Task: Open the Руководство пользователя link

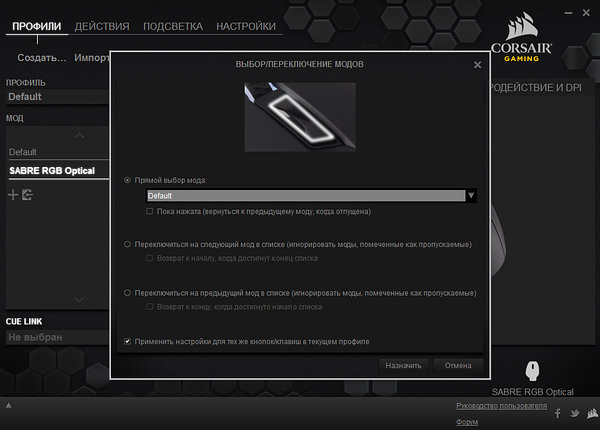Action: click(x=501, y=406)
